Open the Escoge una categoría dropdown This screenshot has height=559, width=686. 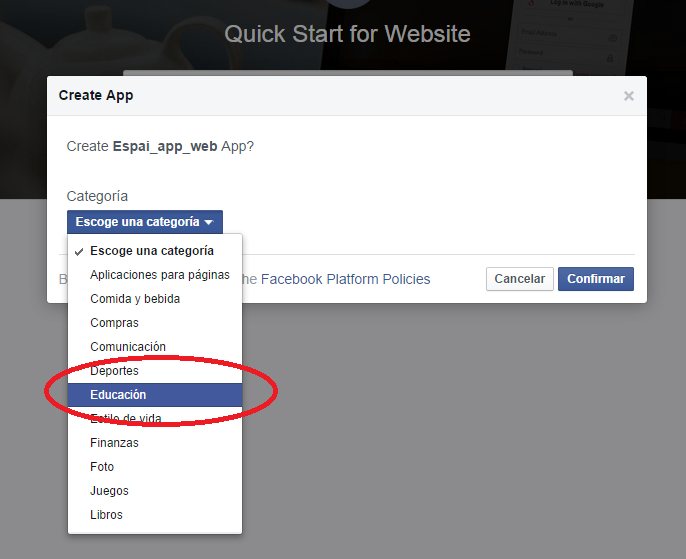pyautogui.click(x=145, y=222)
